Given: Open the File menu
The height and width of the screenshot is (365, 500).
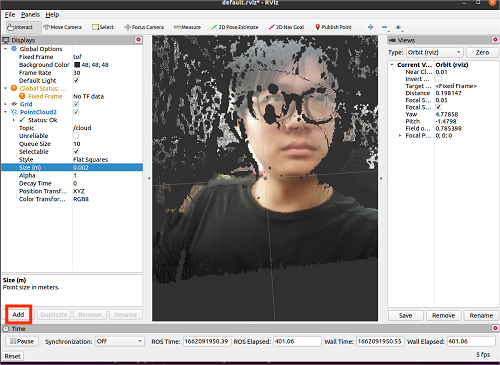Looking at the screenshot, I should [10, 15].
